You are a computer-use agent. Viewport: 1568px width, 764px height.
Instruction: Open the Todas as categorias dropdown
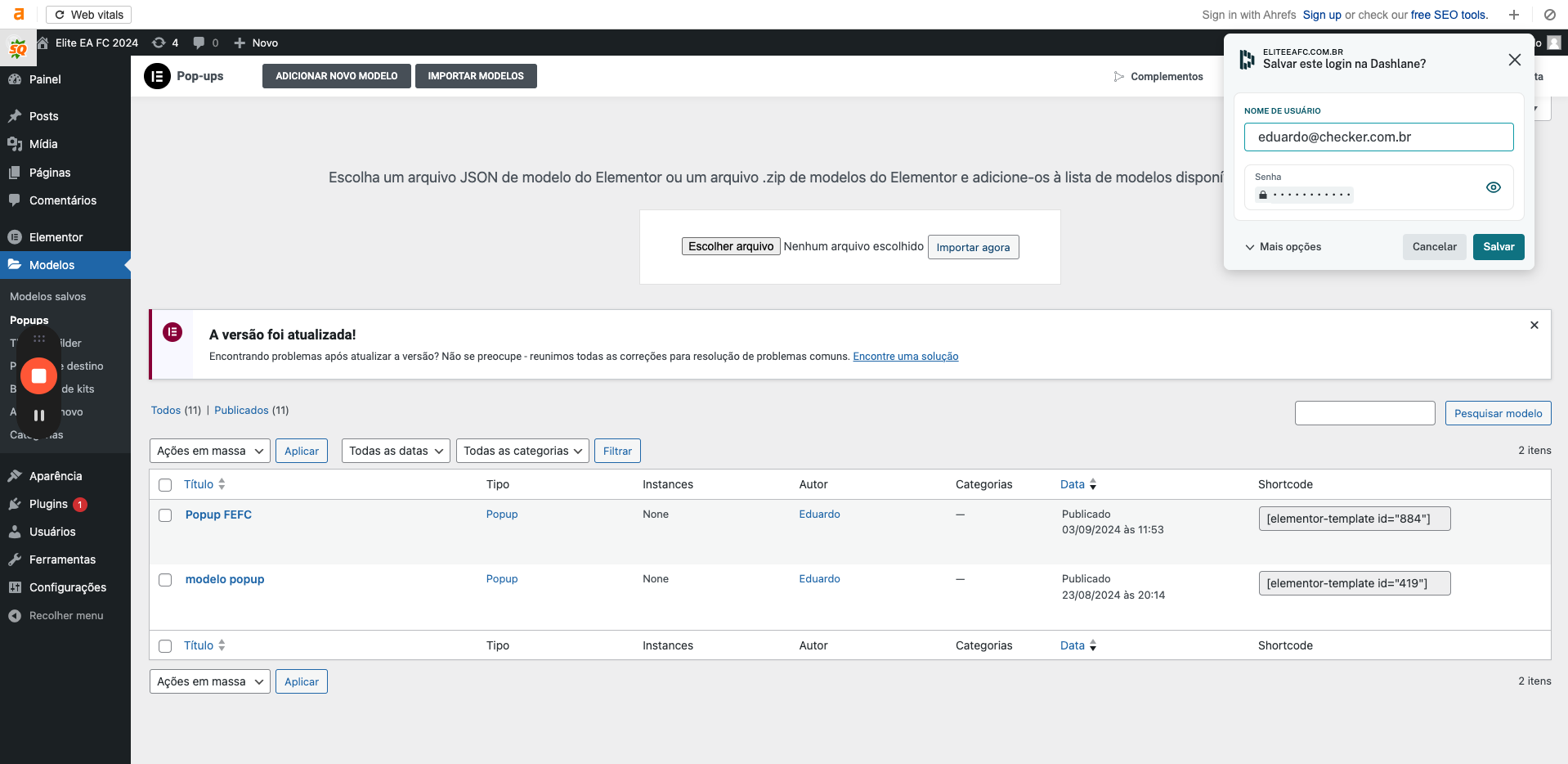click(522, 451)
